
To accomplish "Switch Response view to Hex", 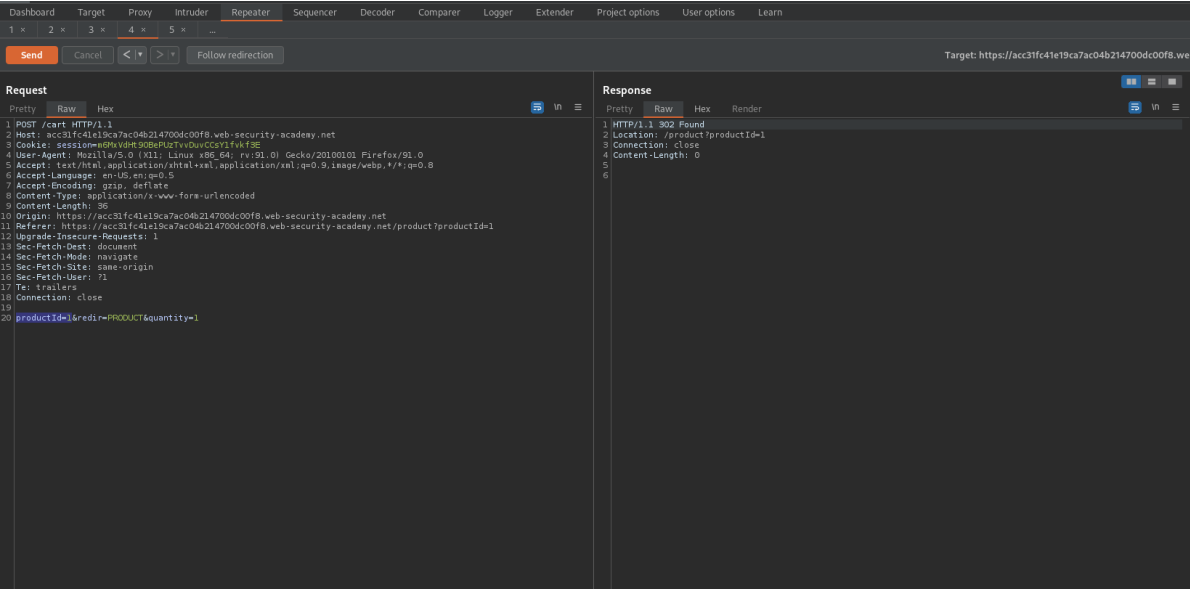I will pos(702,109).
